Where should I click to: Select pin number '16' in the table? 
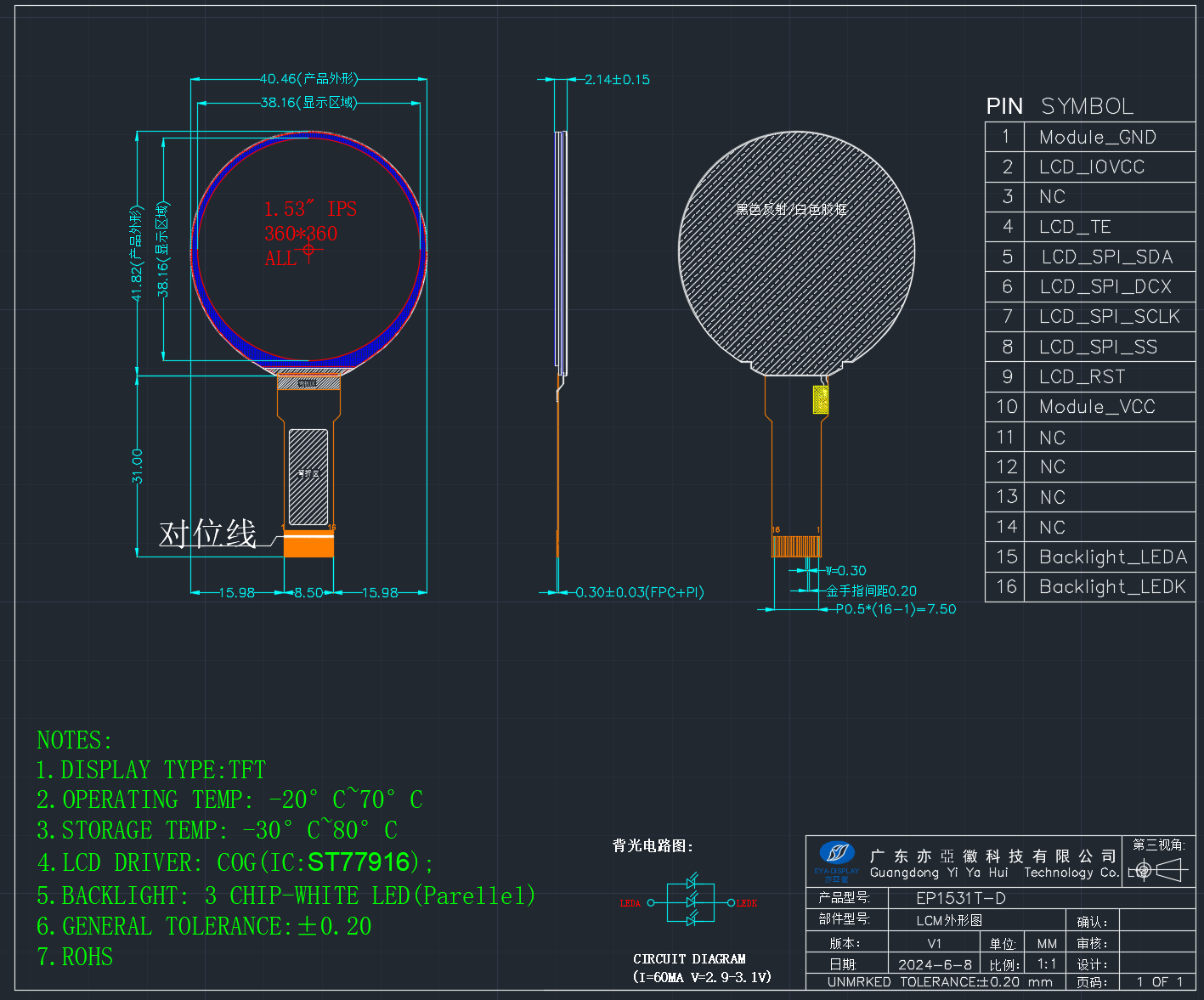[x=1007, y=587]
